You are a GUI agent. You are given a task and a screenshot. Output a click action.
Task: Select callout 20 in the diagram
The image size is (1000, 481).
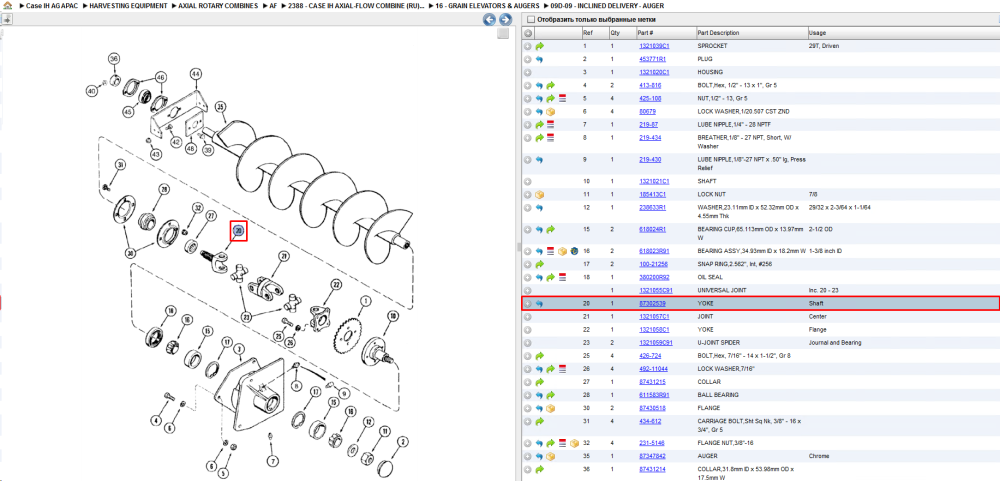pos(239,230)
